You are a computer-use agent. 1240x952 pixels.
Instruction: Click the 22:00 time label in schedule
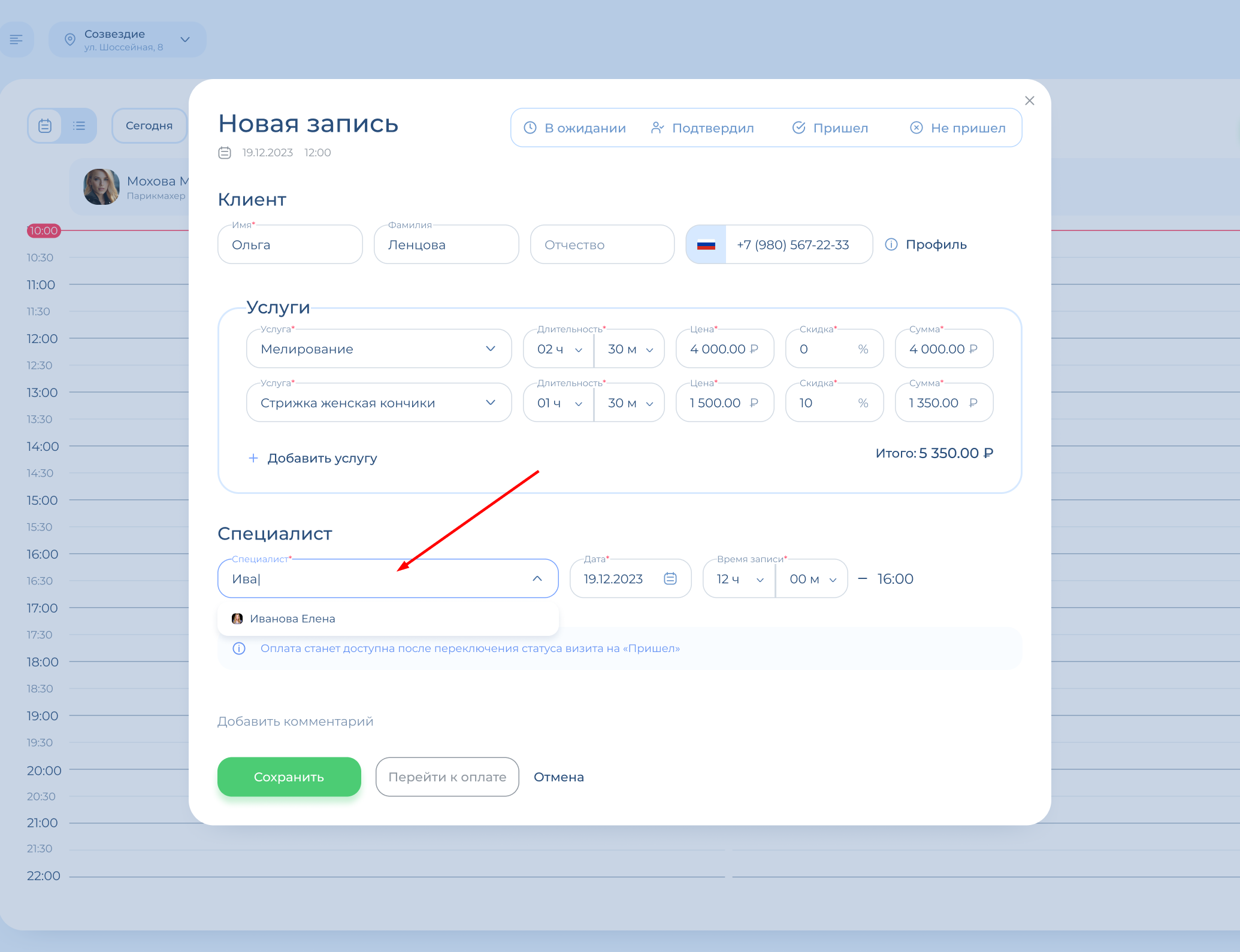point(44,876)
